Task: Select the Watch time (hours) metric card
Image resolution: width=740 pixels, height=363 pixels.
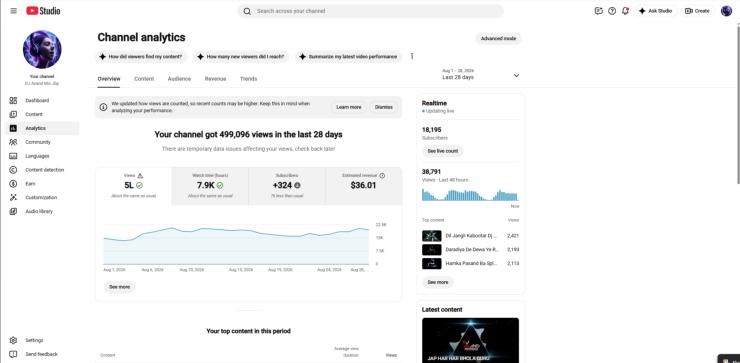Action: pyautogui.click(x=210, y=186)
